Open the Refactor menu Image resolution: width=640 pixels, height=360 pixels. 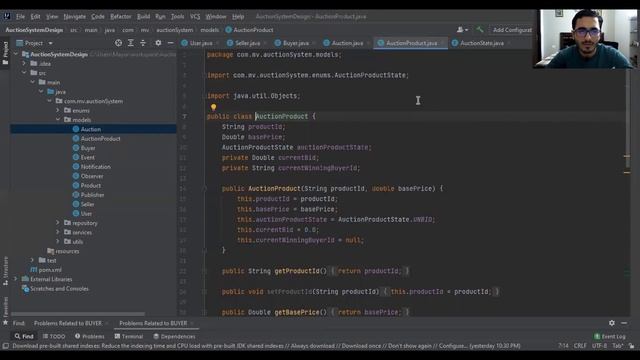click(121, 17)
